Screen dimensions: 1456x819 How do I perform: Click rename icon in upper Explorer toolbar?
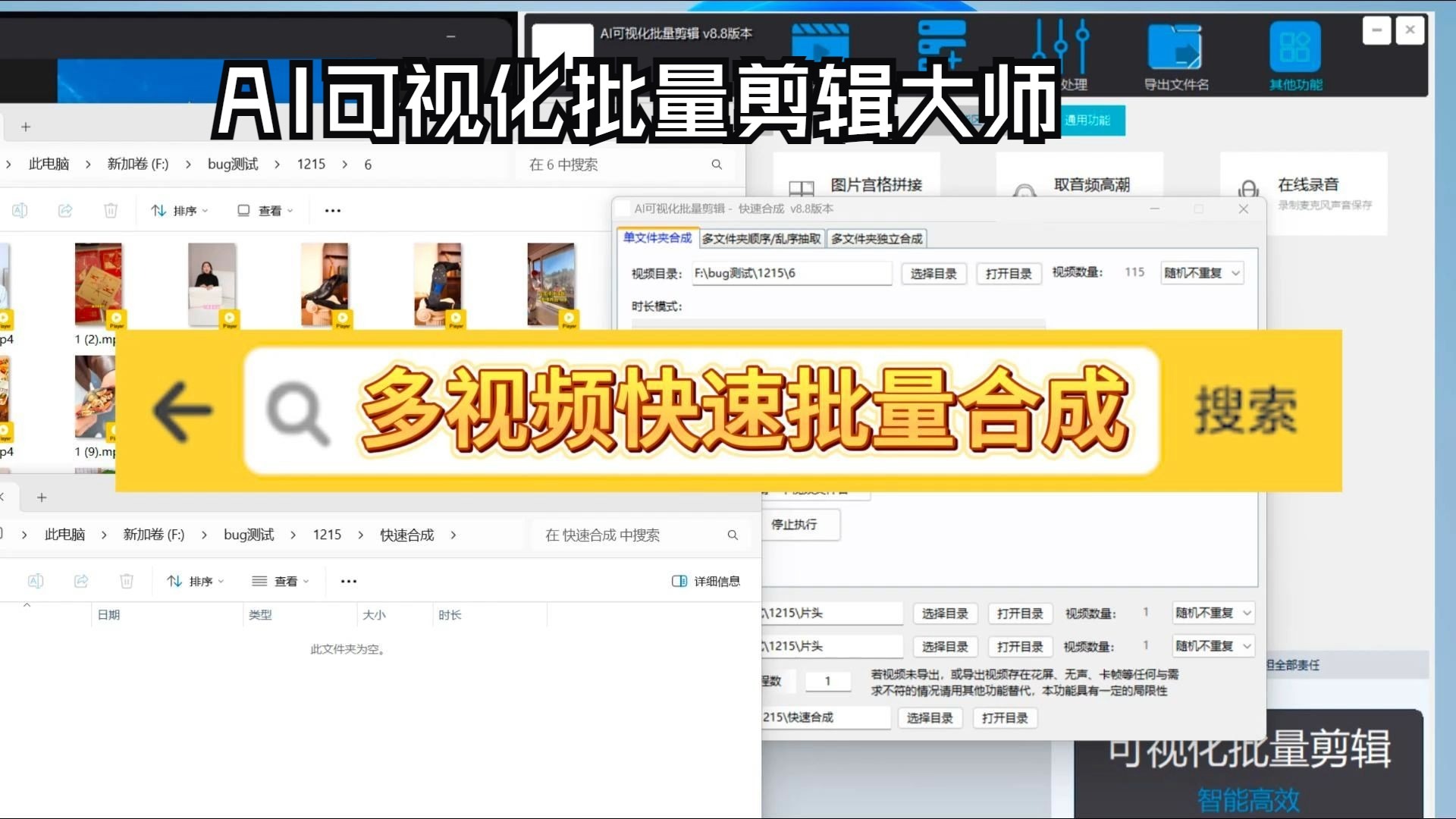click(x=20, y=210)
